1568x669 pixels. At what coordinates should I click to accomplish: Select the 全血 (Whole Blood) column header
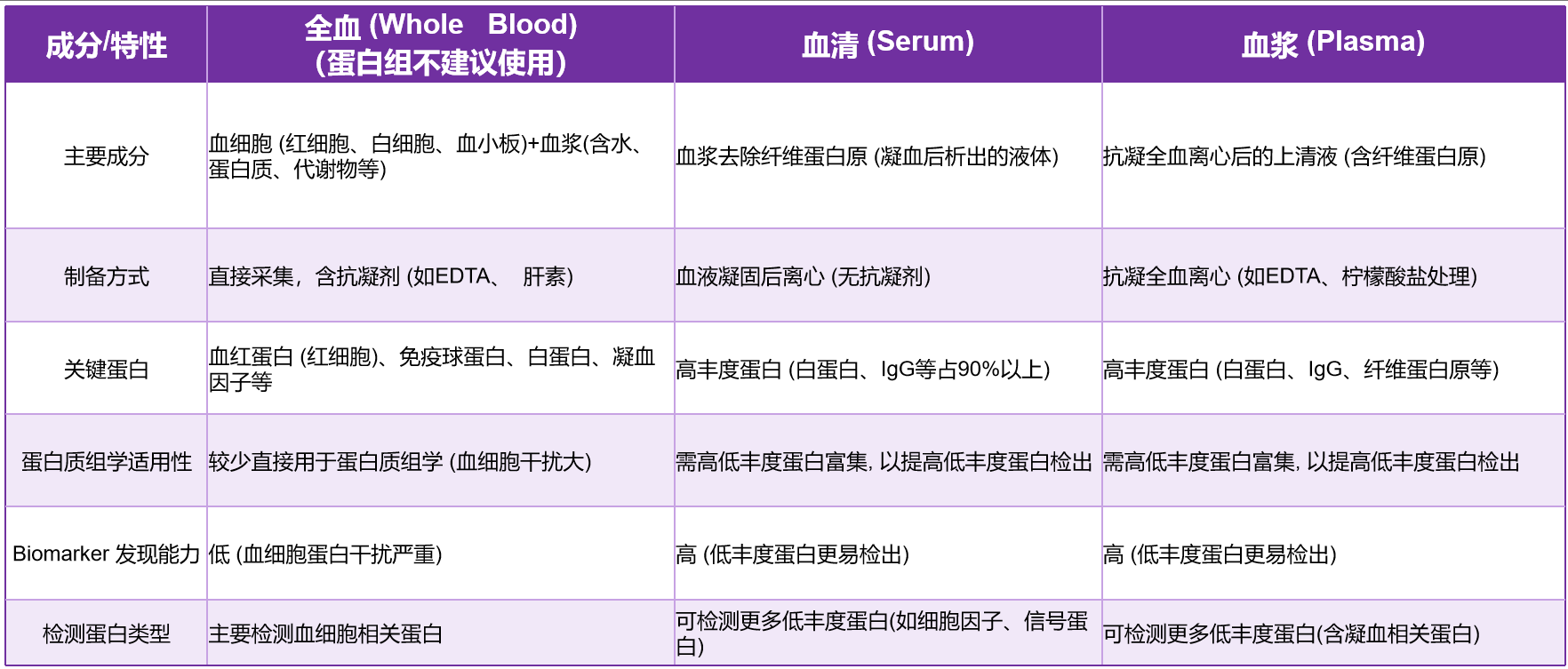tap(440, 44)
